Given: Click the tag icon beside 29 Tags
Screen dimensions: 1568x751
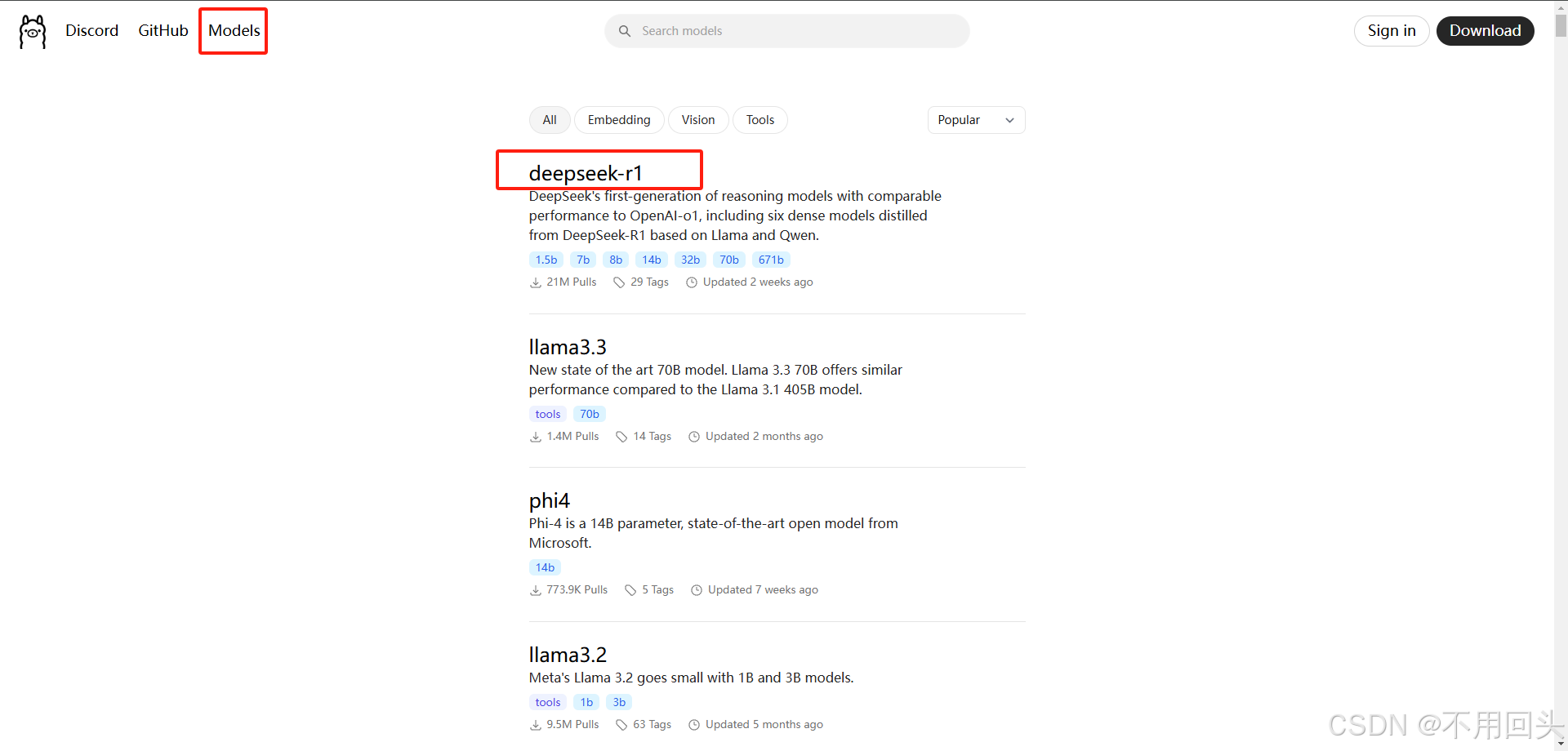Looking at the screenshot, I should 620,282.
